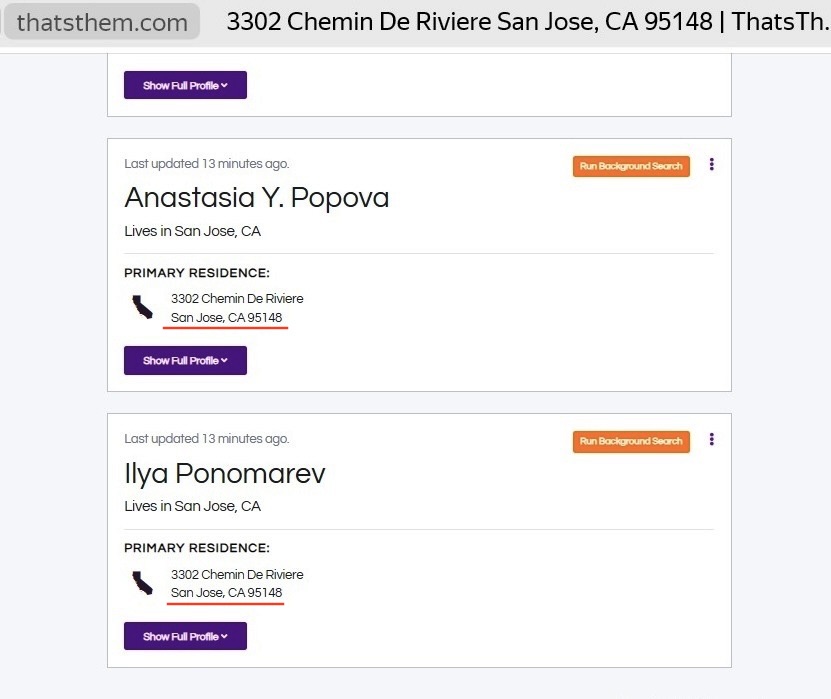Expand Show Full Profile for Anastasia Y. Popova
831x699 pixels.
(185, 360)
